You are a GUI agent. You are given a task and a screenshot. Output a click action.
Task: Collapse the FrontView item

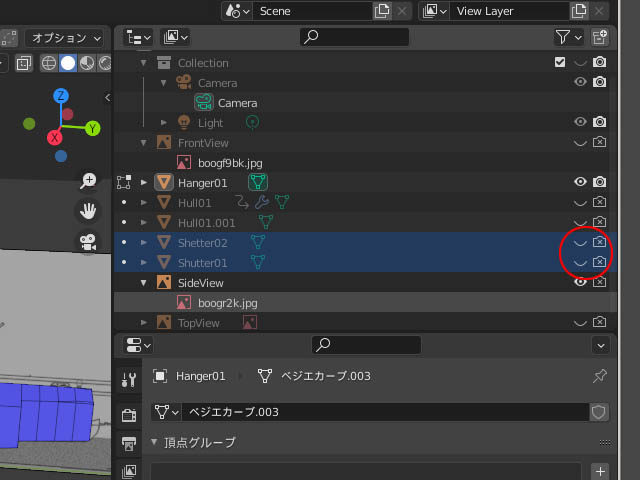(x=144, y=143)
